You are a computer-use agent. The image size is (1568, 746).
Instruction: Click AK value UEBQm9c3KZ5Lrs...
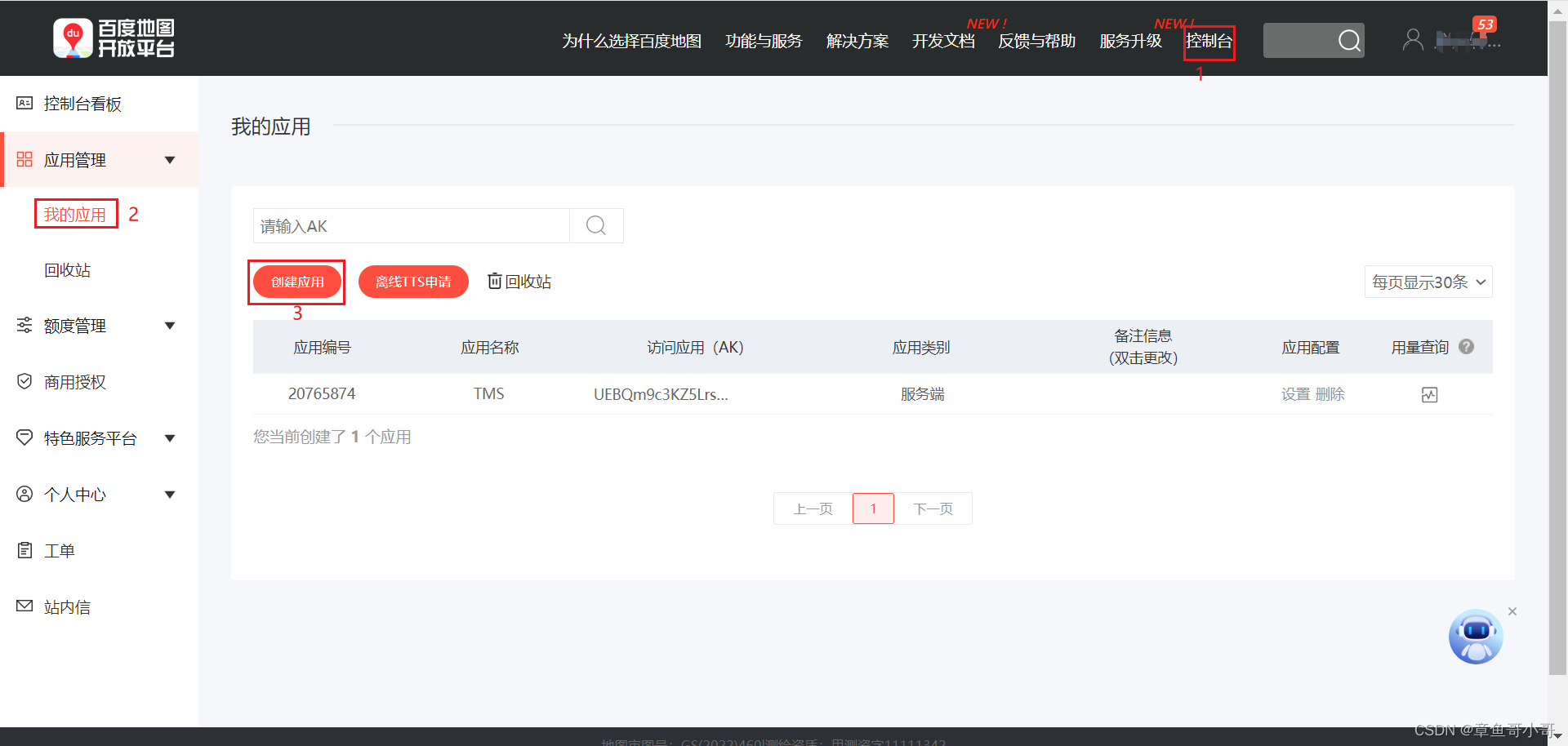point(661,394)
